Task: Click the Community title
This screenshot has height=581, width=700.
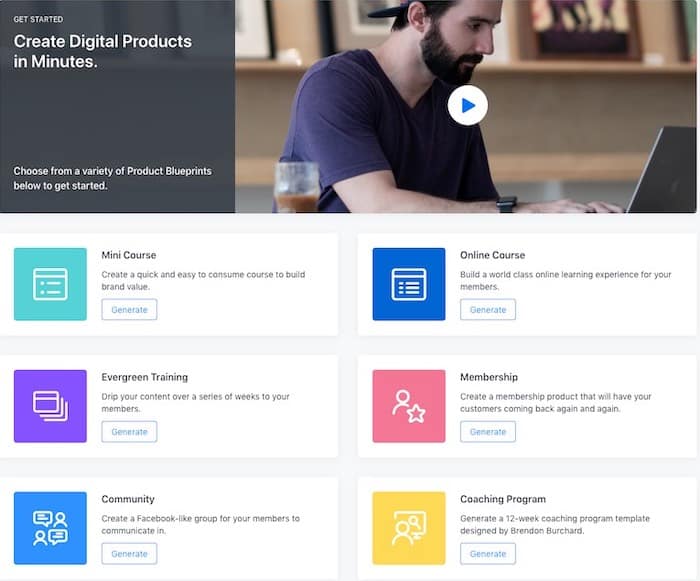Action: 128,499
